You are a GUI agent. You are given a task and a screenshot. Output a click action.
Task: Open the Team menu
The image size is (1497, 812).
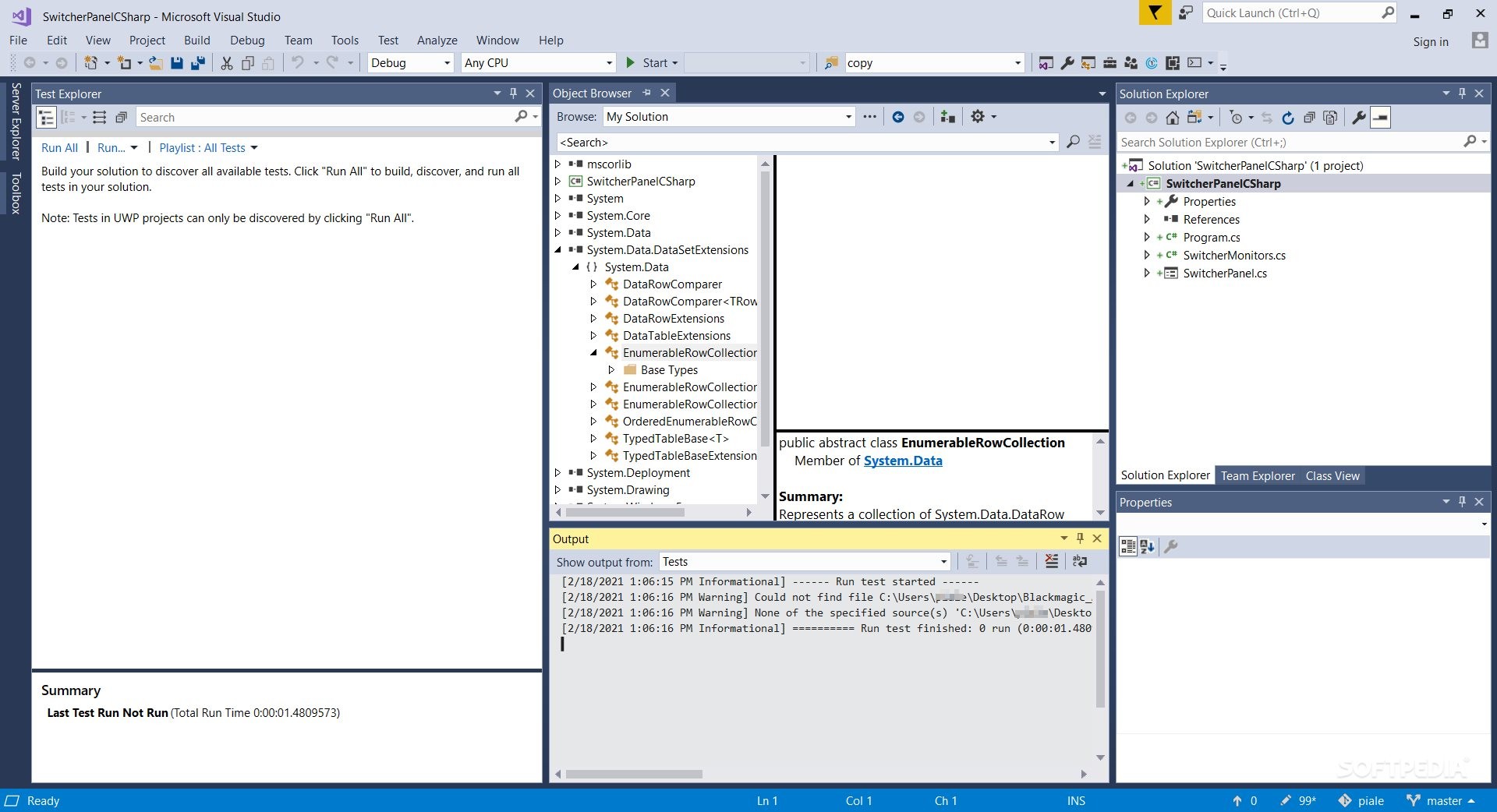click(298, 41)
